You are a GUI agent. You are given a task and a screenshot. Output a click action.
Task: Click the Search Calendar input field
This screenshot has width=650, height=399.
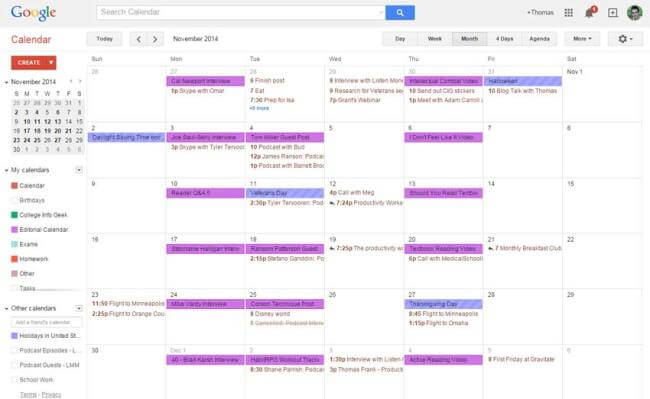[x=240, y=12]
